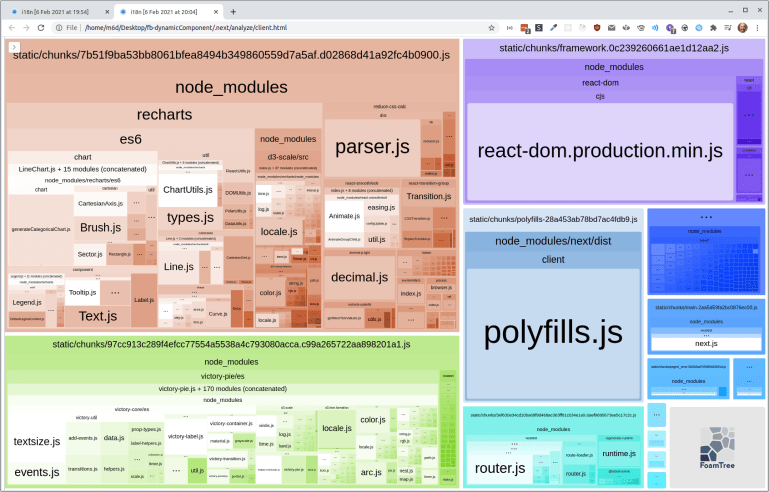This screenshot has height=492, width=769.
Task: Click the FoamTree logo
Action: (x=717, y=447)
